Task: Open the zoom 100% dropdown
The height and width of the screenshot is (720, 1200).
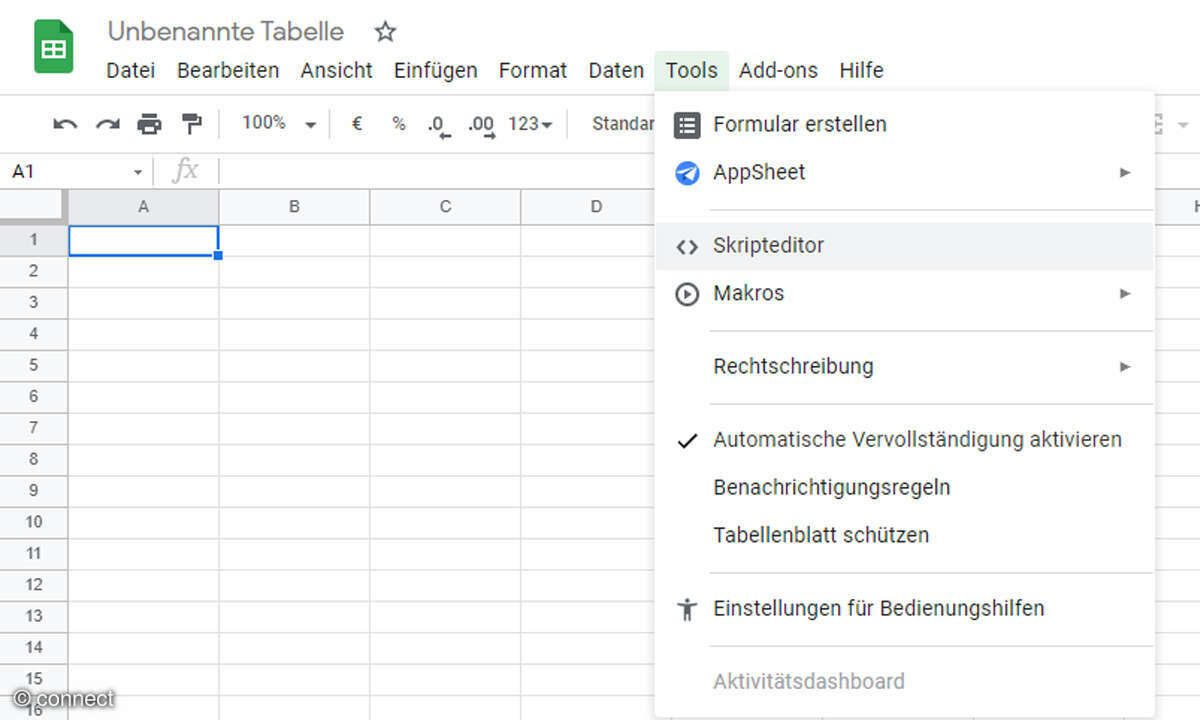Action: pos(279,124)
